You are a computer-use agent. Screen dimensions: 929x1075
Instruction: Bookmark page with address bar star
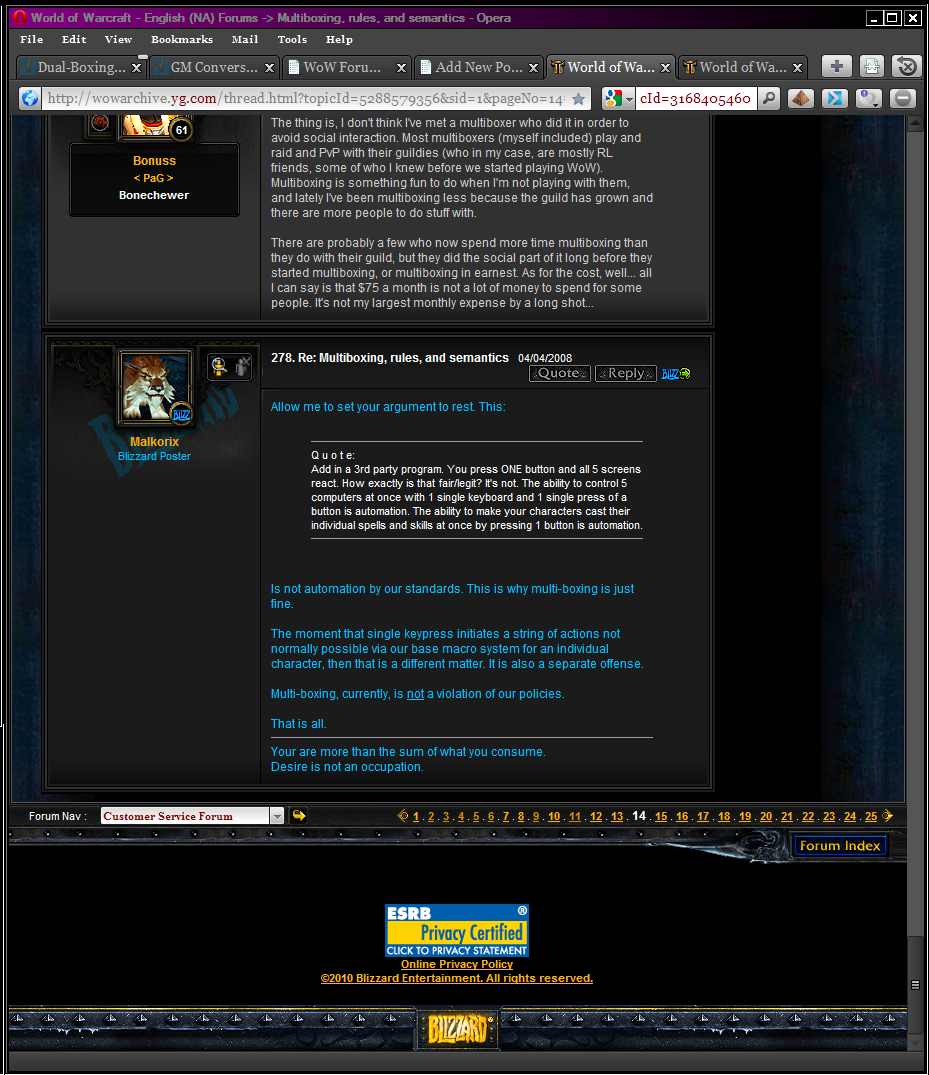pos(579,99)
